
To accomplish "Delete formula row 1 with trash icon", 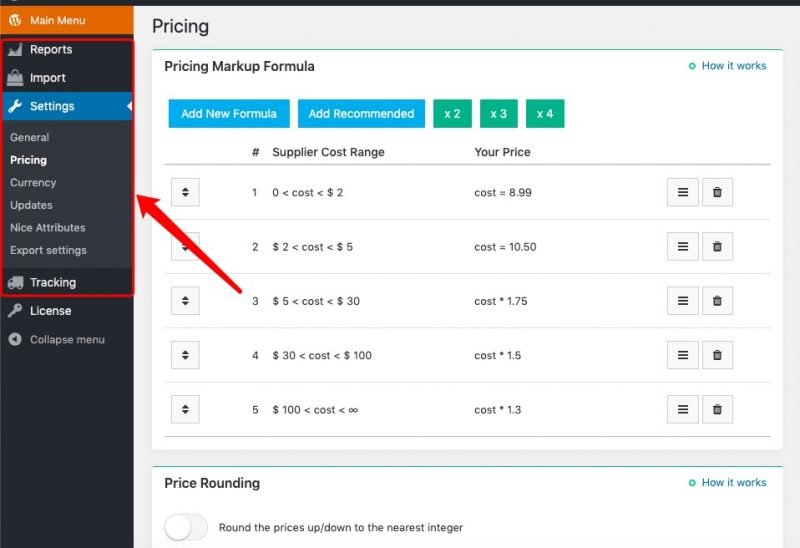I will [x=717, y=192].
